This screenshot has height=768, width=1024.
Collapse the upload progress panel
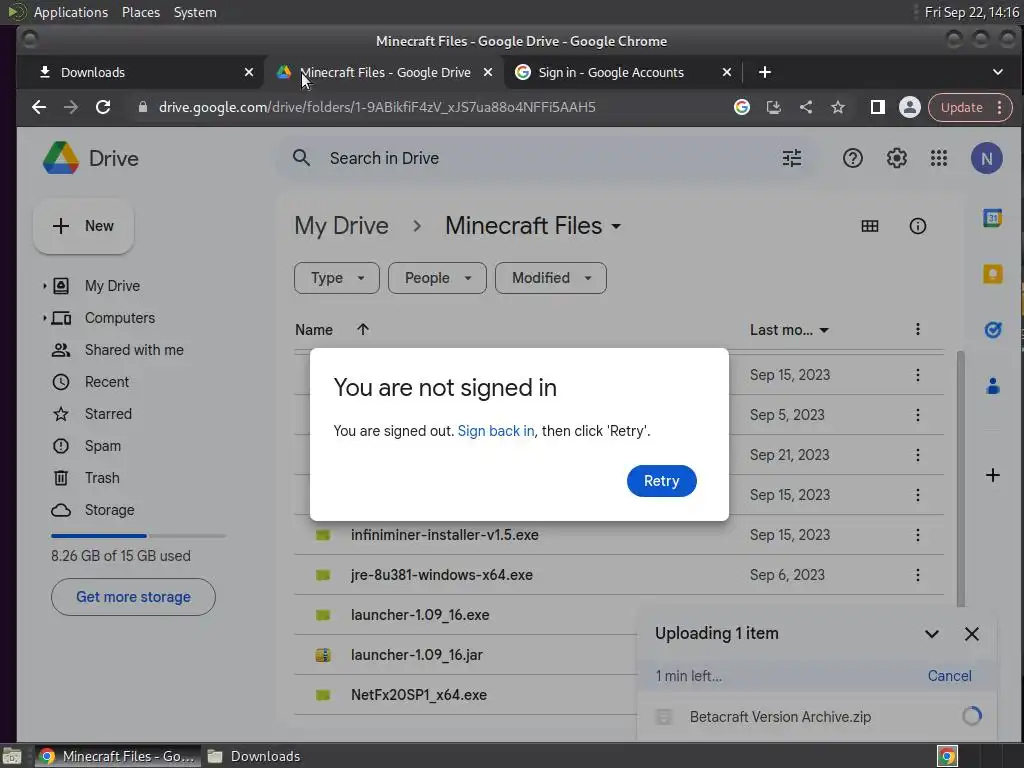pyautogui.click(x=932, y=633)
